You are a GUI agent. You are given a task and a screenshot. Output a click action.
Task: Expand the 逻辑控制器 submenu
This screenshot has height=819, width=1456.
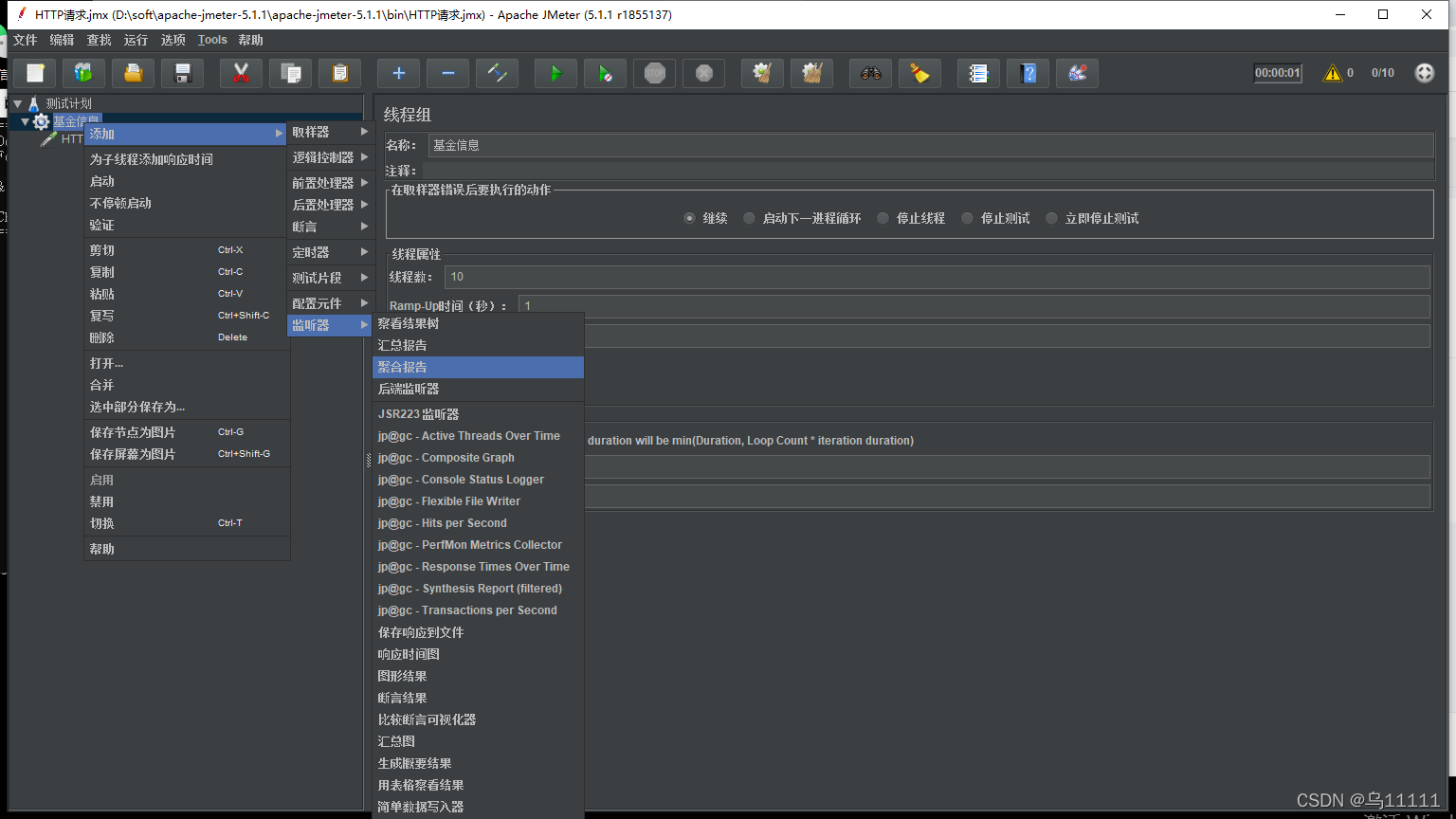click(x=330, y=157)
